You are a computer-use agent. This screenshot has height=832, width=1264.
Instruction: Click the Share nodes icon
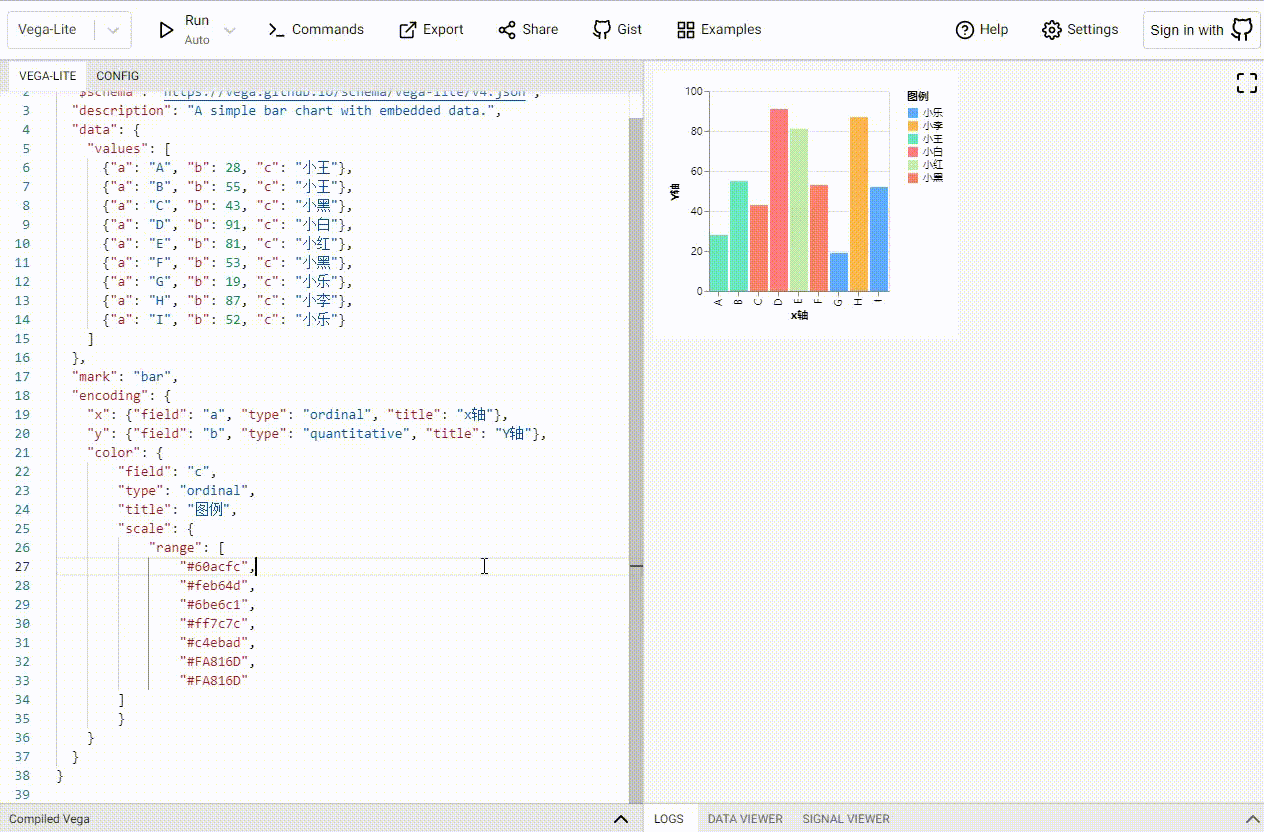point(507,30)
